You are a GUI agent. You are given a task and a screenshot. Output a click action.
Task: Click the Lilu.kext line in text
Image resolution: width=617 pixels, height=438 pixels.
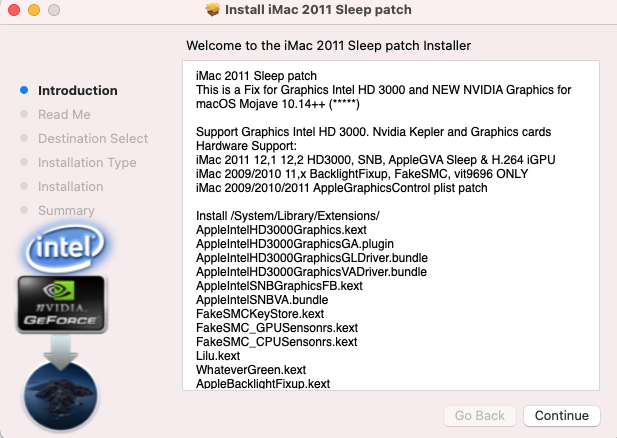point(218,355)
